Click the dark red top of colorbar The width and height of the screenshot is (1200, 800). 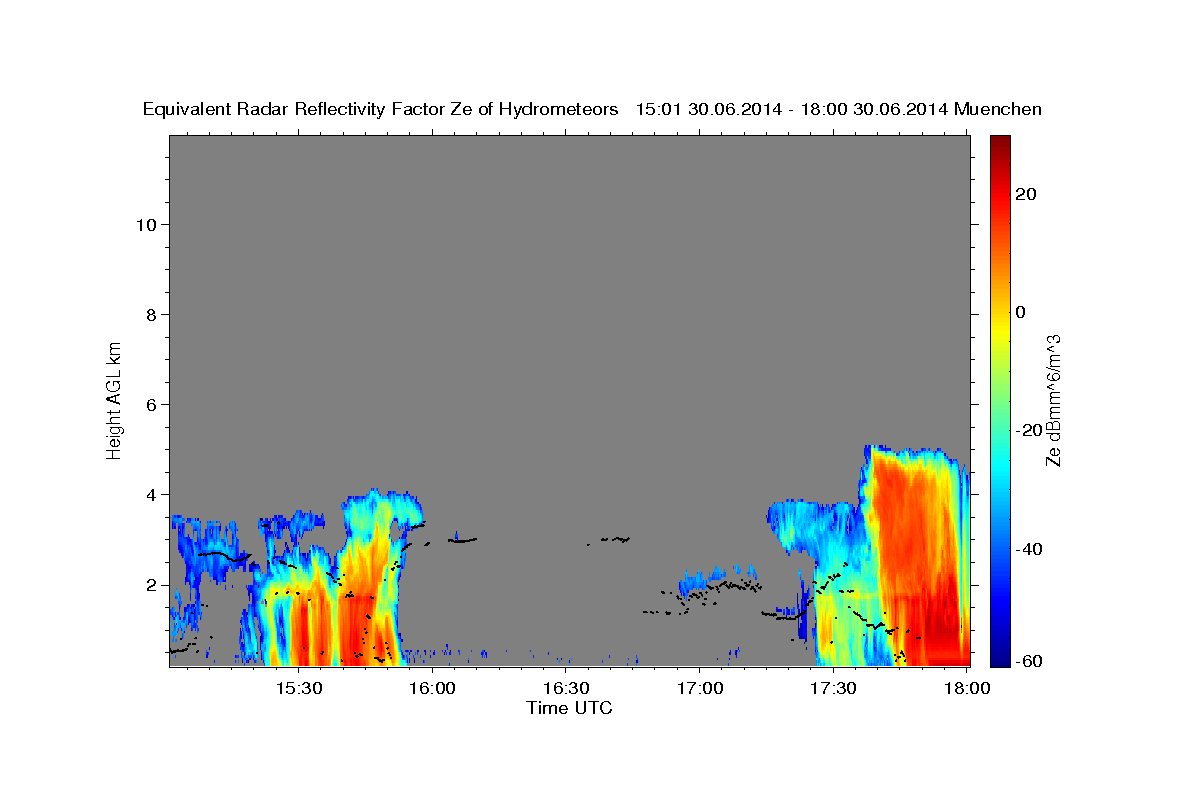coord(999,145)
